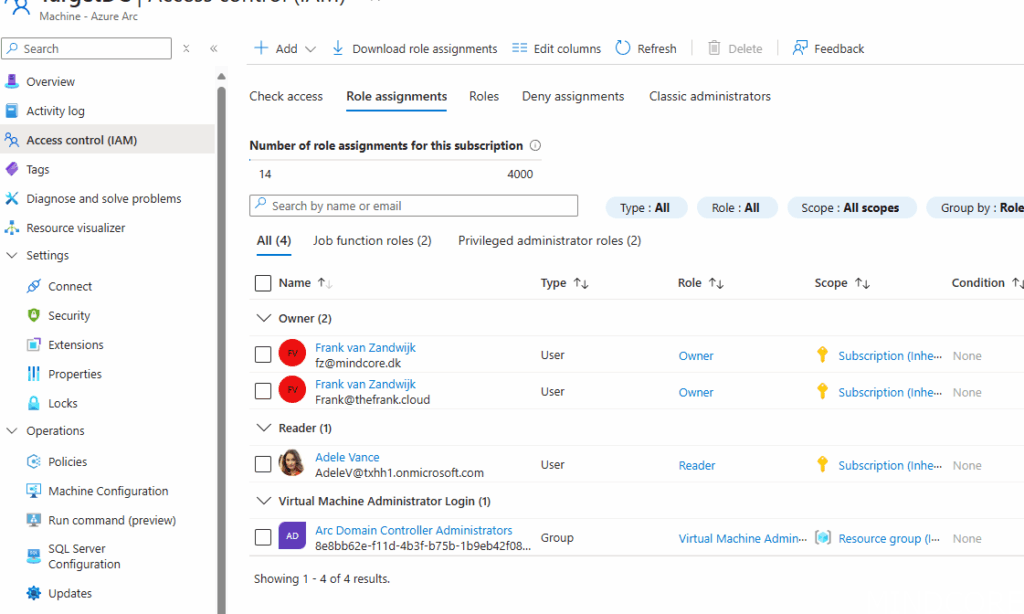1024x614 pixels.
Task: Open the Resource visualizer sidebar icon
Action: pyautogui.click(x=12, y=228)
